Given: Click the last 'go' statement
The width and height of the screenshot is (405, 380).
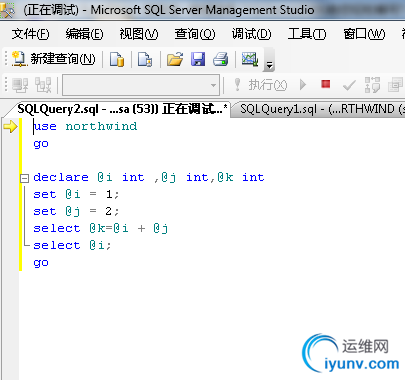Looking at the screenshot, I should coord(41,263).
